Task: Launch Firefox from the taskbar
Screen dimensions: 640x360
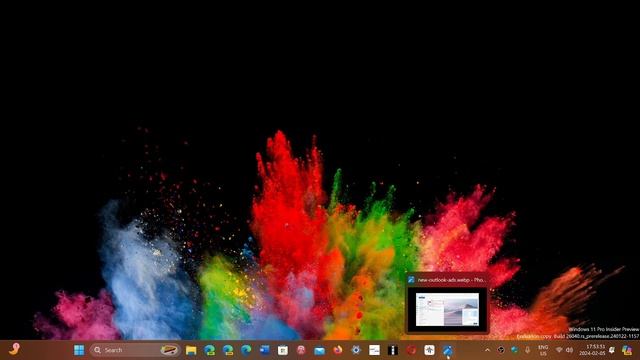Action: (338, 350)
